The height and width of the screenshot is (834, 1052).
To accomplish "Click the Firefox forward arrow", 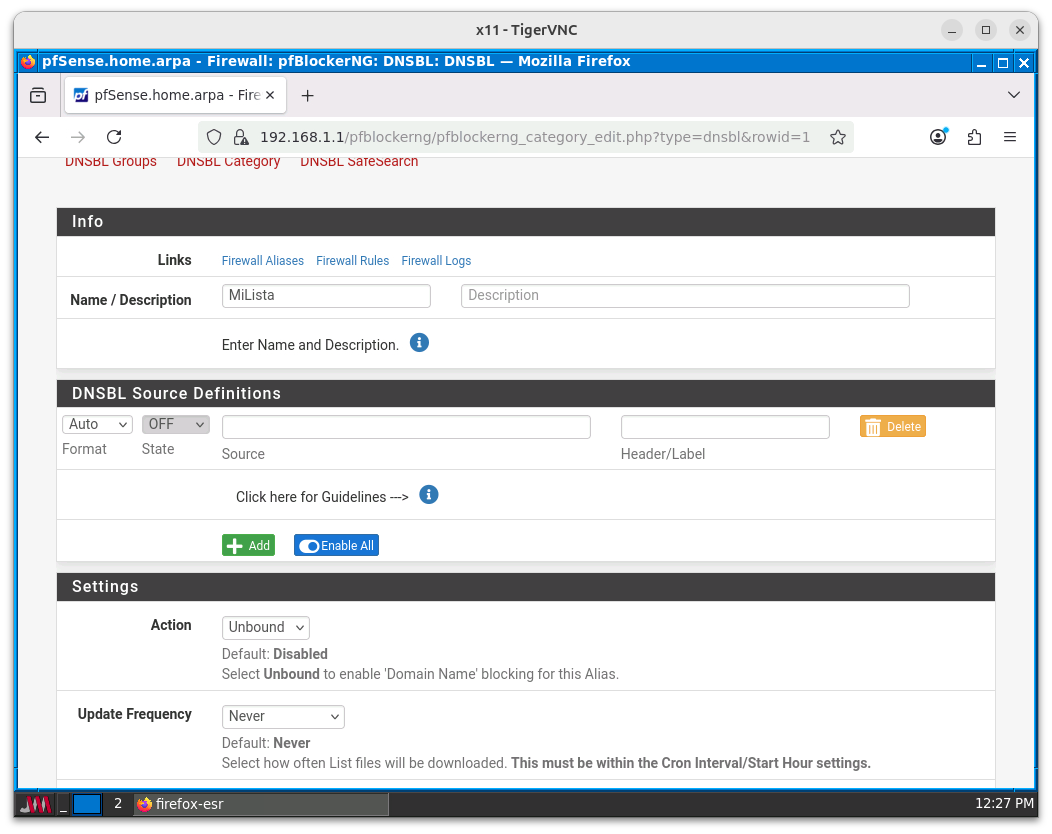I will (x=78, y=138).
